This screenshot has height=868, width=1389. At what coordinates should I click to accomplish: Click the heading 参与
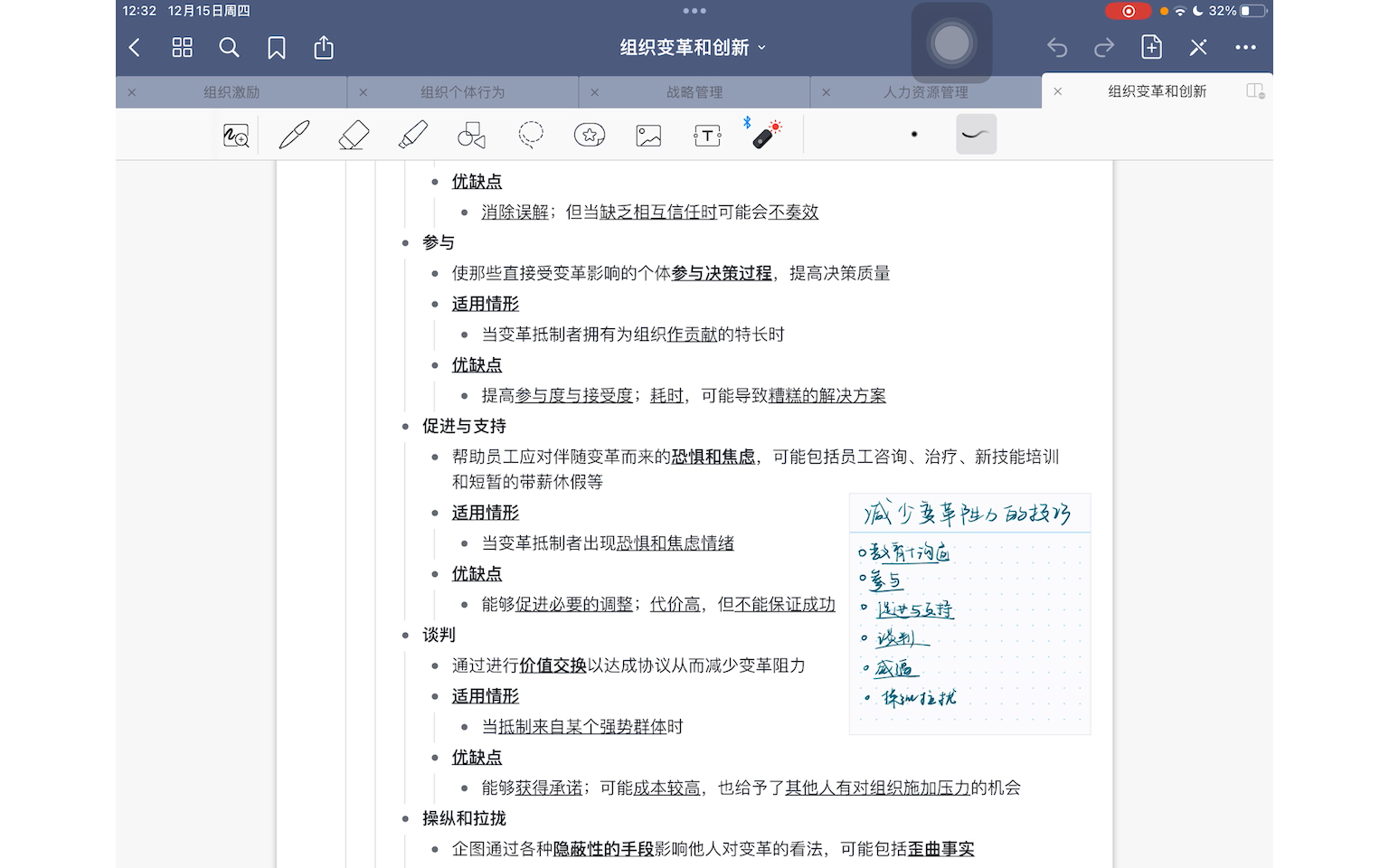pos(439,242)
